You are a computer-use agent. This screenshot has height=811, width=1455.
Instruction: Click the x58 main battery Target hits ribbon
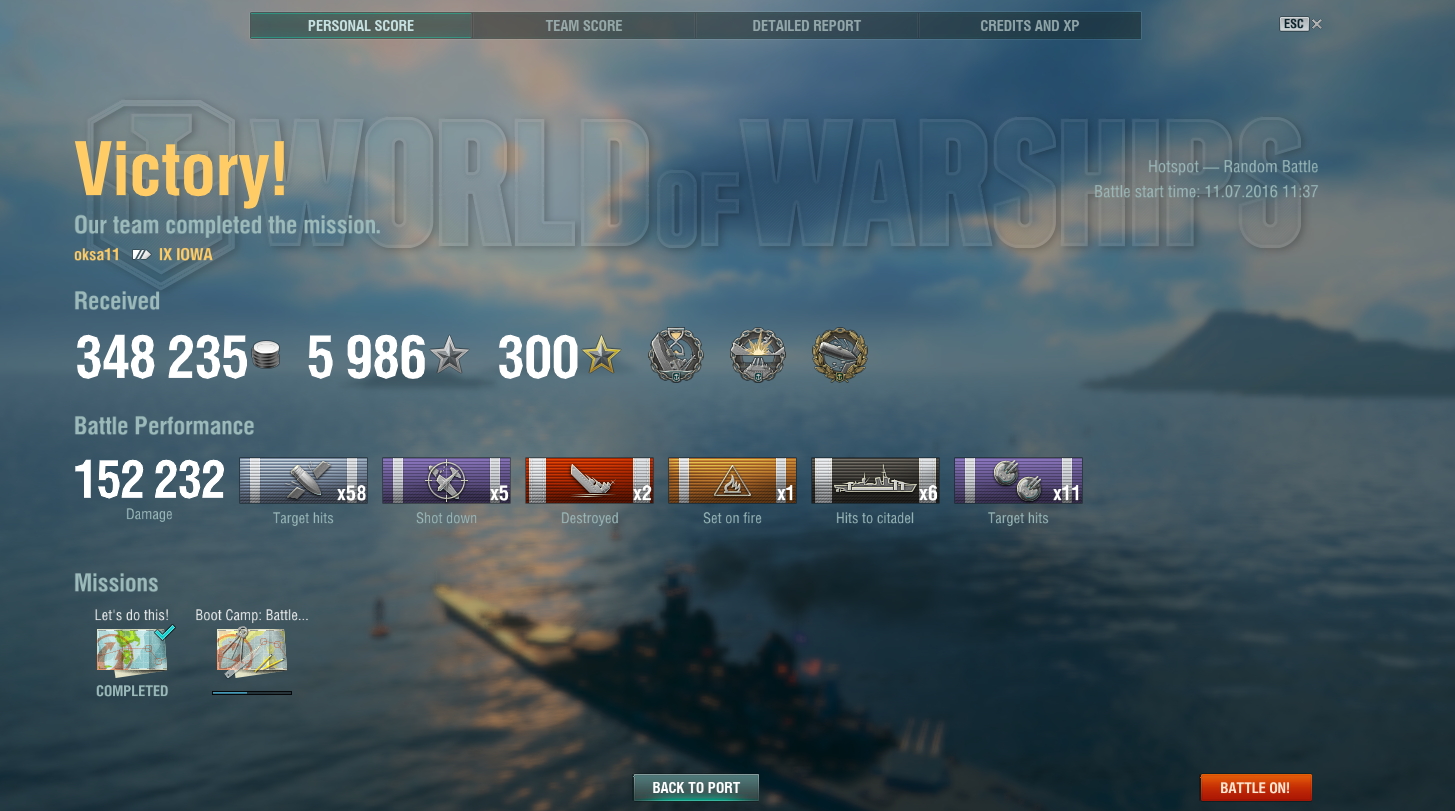[x=303, y=481]
